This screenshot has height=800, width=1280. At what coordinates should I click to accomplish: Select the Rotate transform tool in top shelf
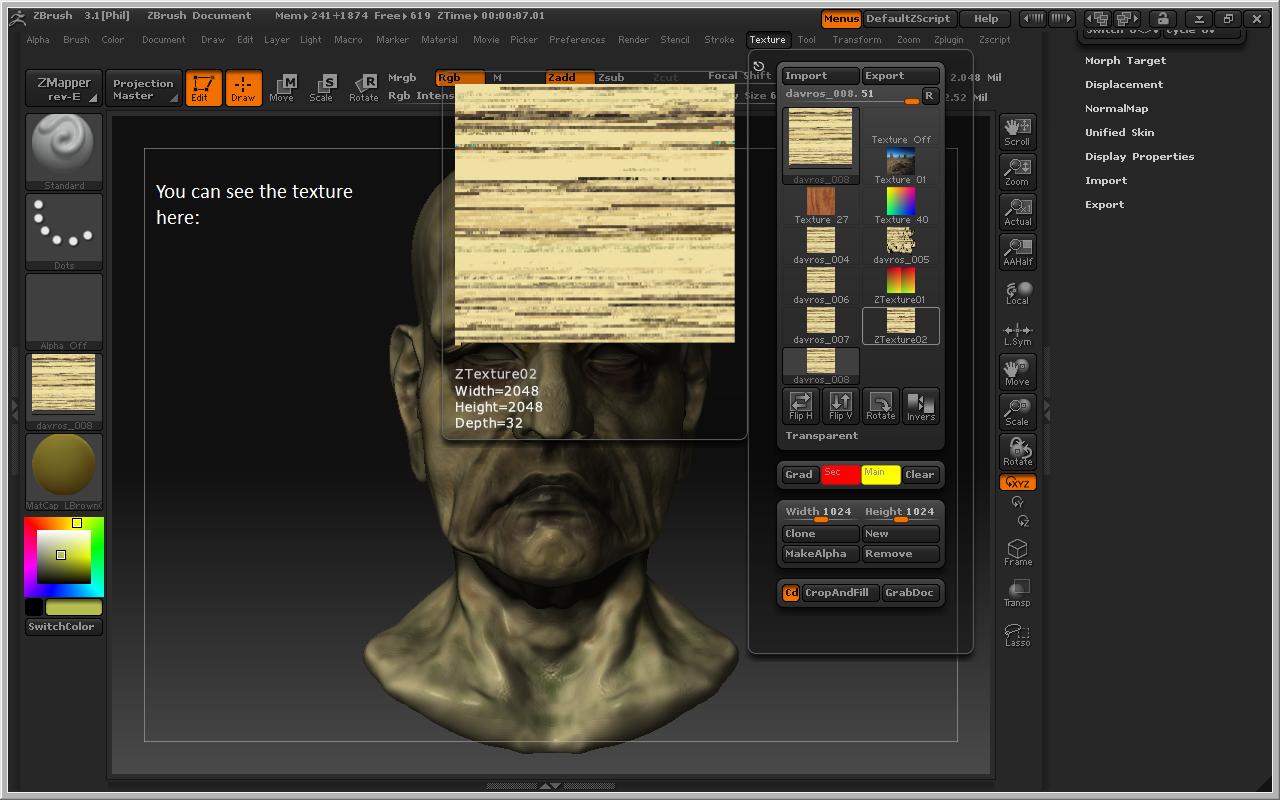[363, 88]
